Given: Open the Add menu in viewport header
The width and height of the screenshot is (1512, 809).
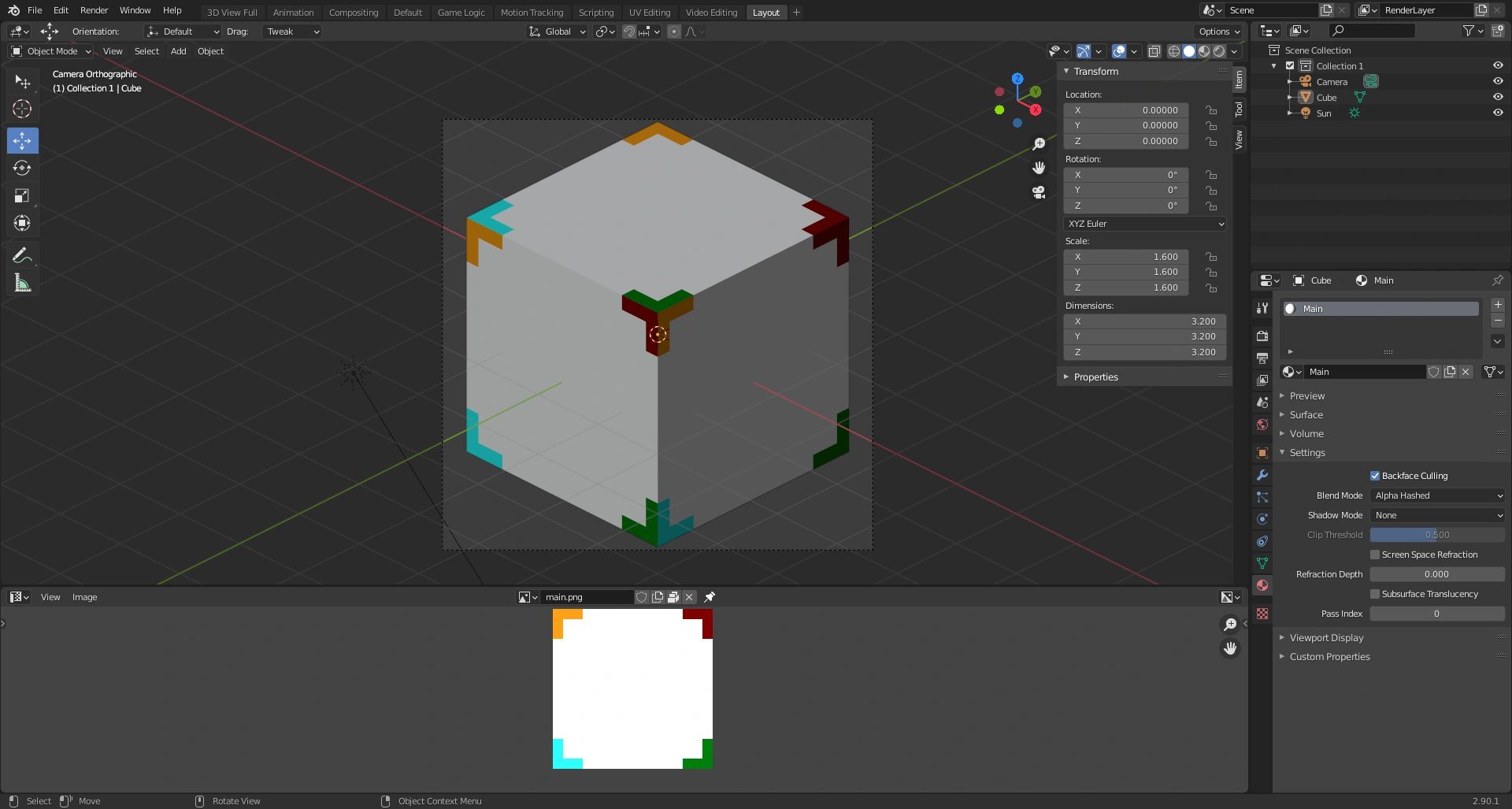Looking at the screenshot, I should coord(178,51).
